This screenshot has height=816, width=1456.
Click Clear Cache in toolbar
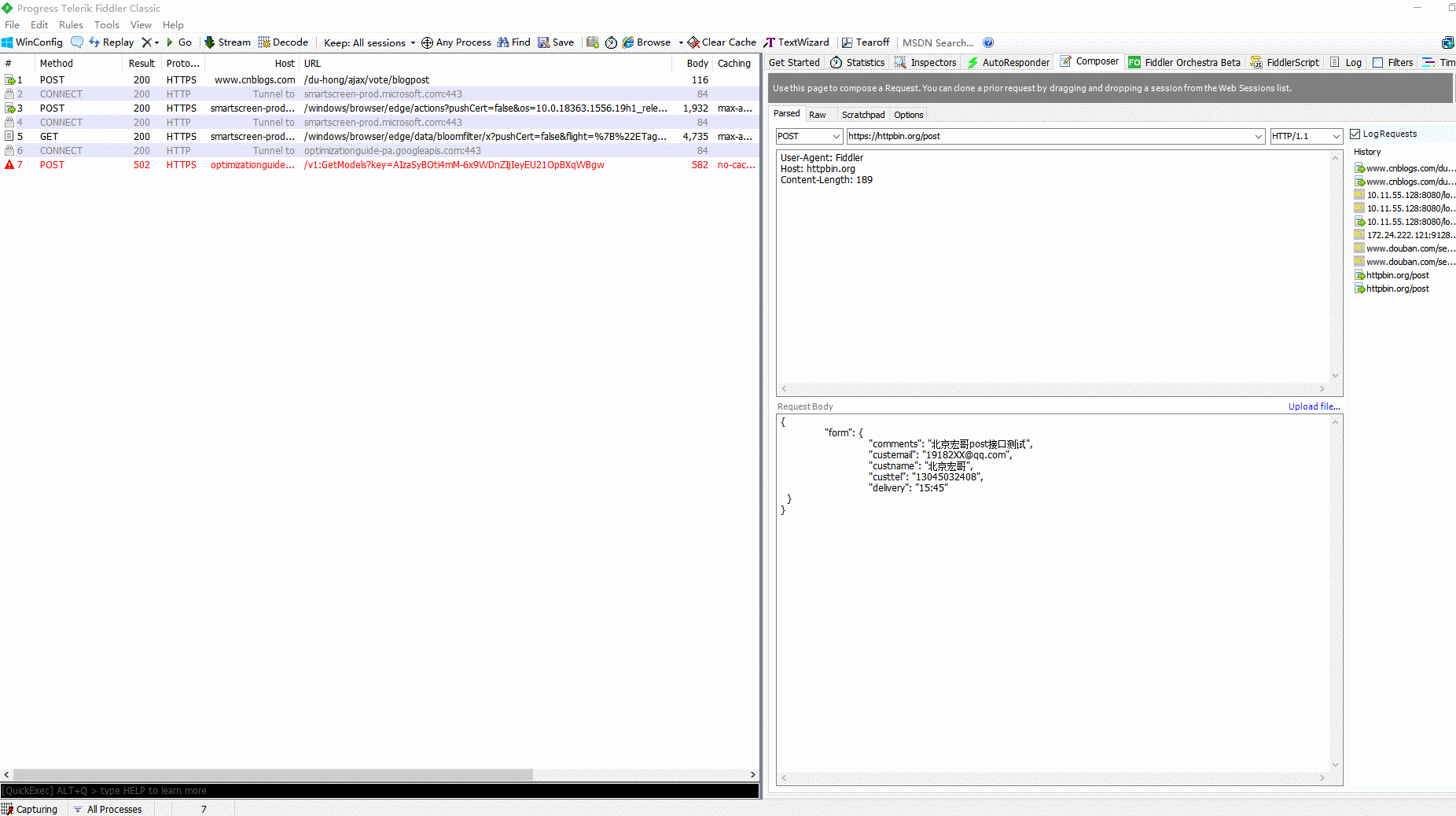coord(722,42)
